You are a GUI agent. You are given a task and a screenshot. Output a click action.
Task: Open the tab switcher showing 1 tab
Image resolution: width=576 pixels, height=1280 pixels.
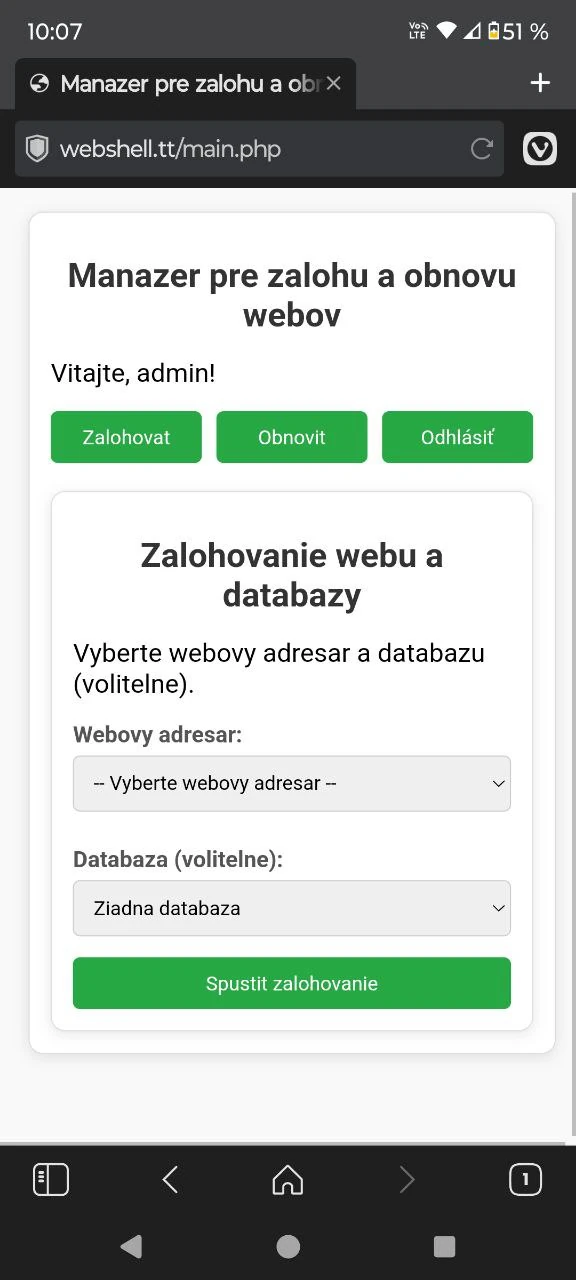point(525,1180)
